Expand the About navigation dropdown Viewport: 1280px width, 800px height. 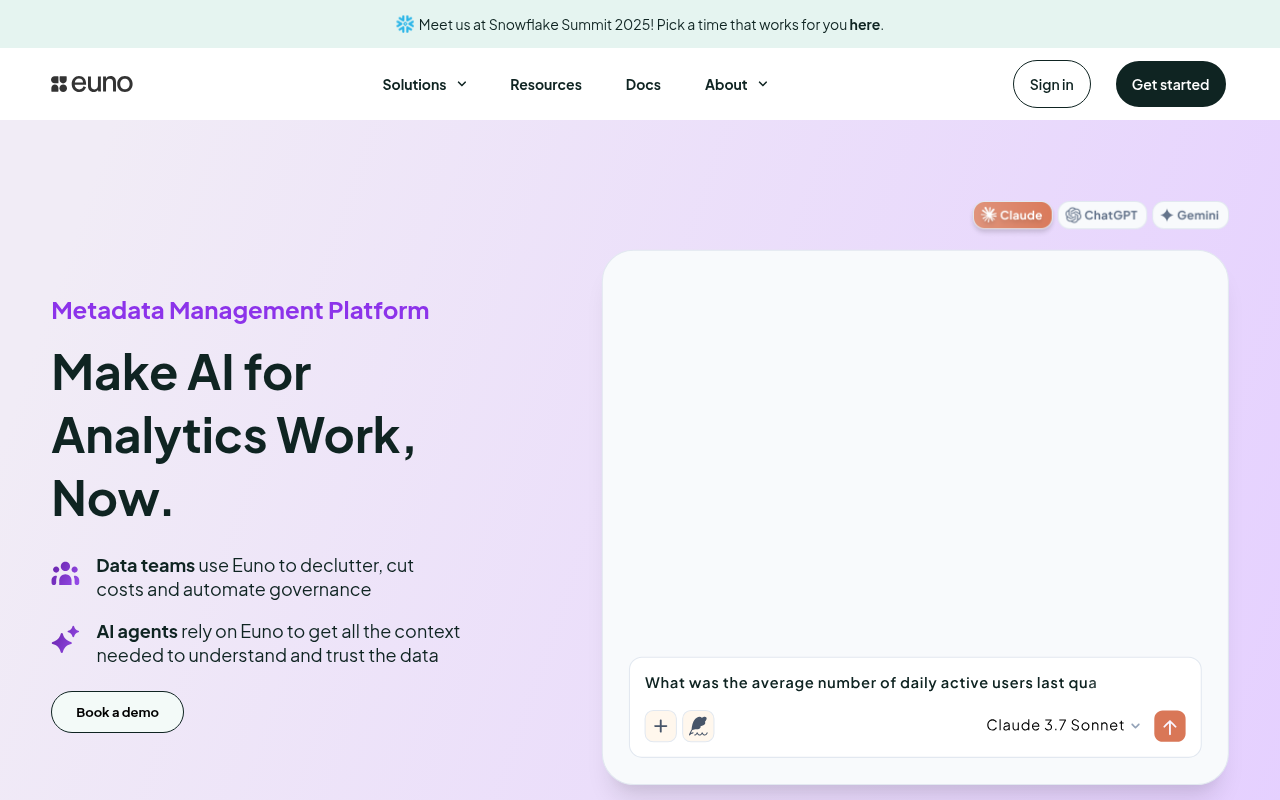pos(736,84)
